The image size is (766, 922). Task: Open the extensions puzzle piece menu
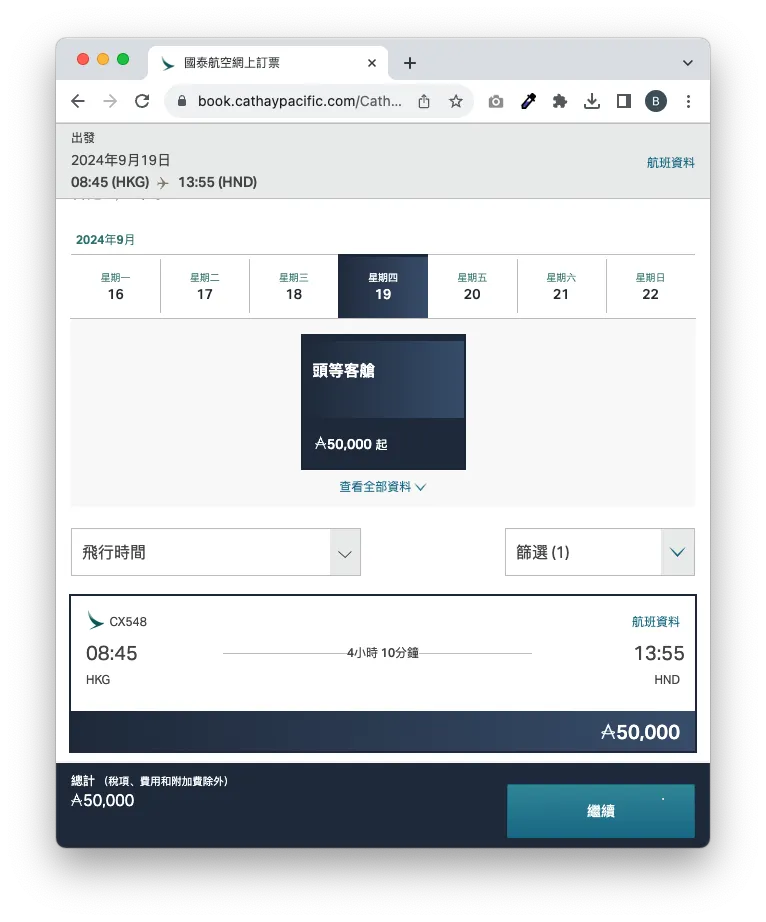tap(560, 101)
